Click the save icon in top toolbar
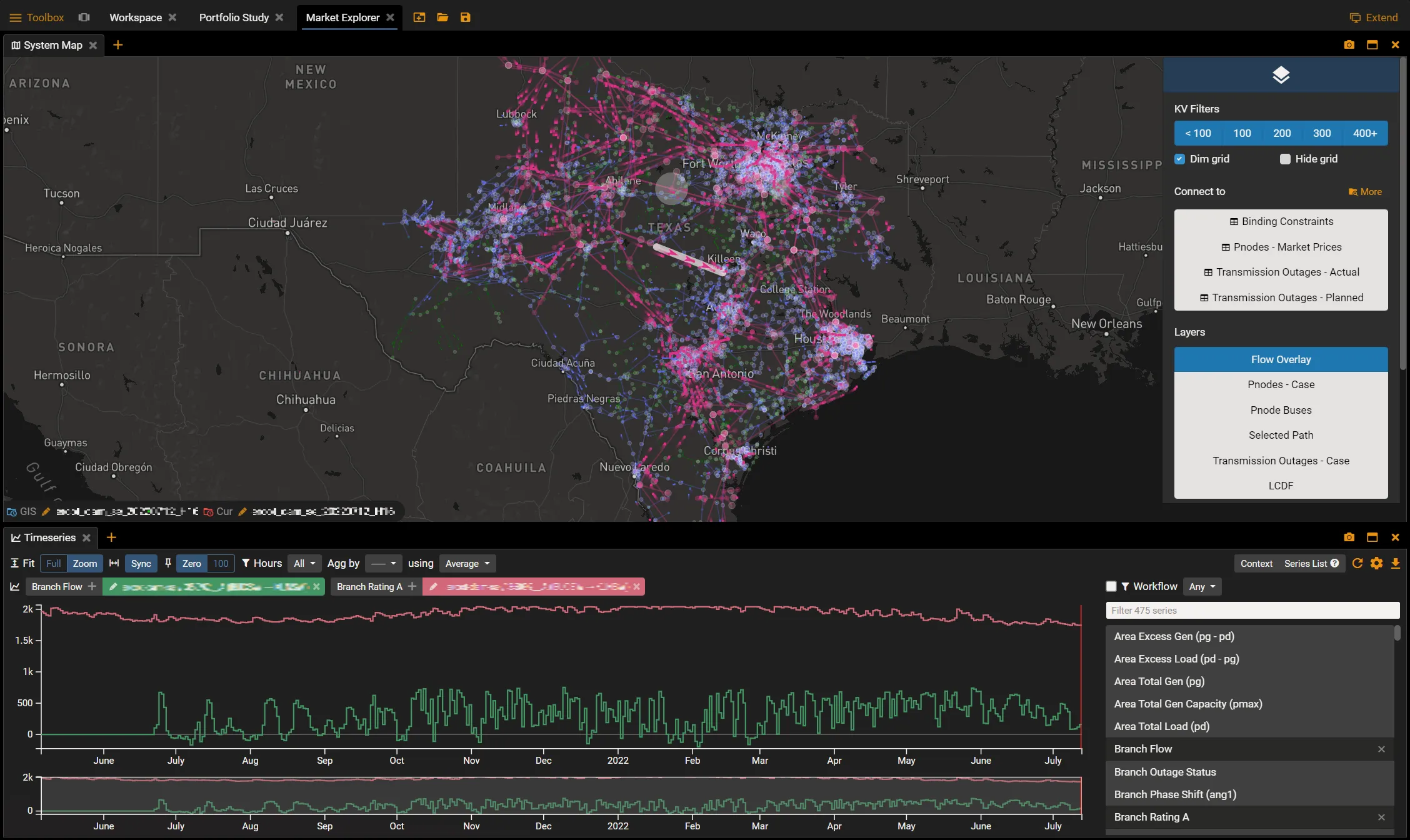This screenshot has height=840, width=1410. click(x=465, y=17)
